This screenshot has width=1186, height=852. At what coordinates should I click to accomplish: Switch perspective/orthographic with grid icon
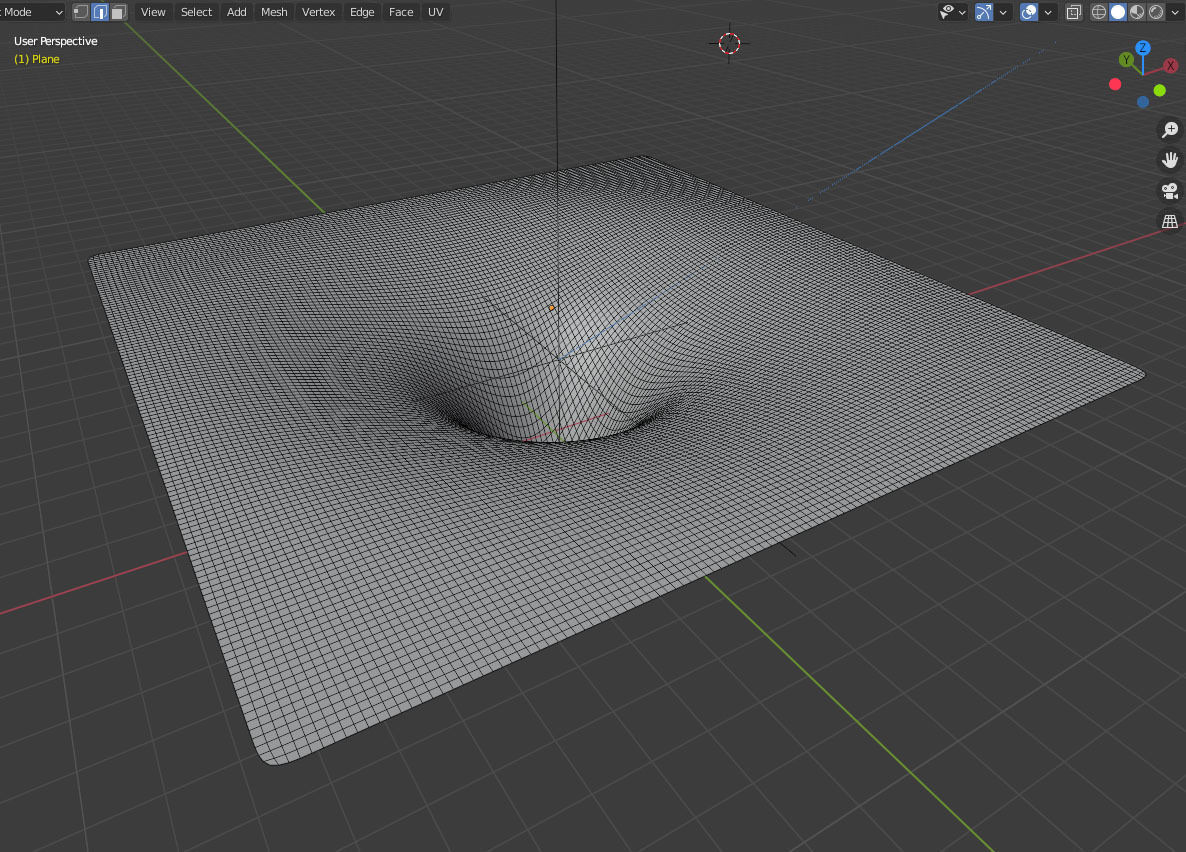(1170, 221)
